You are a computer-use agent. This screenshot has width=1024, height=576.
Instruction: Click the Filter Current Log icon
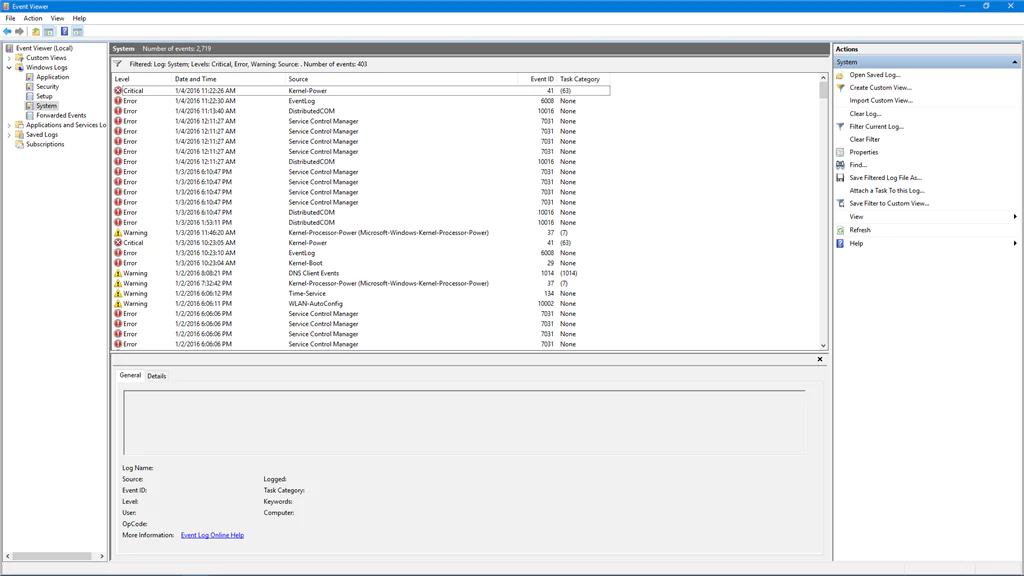coord(840,126)
